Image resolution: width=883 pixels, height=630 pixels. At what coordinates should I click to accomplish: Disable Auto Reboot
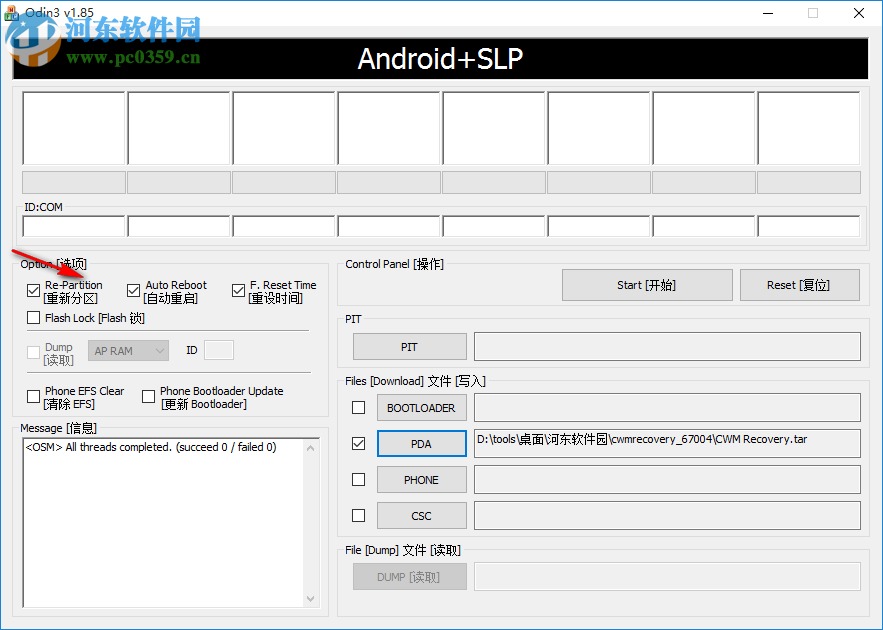(134, 290)
